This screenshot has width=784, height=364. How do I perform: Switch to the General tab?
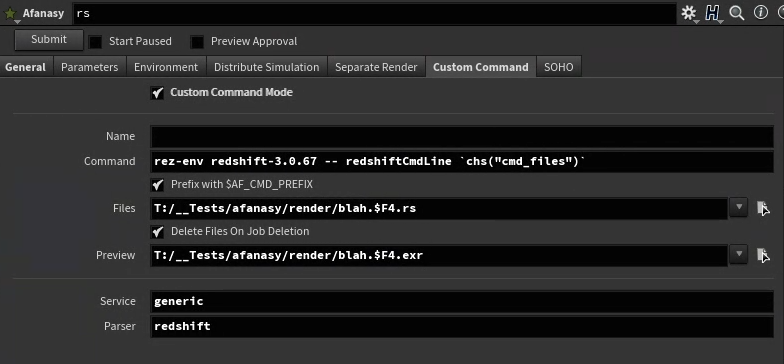coord(26,67)
